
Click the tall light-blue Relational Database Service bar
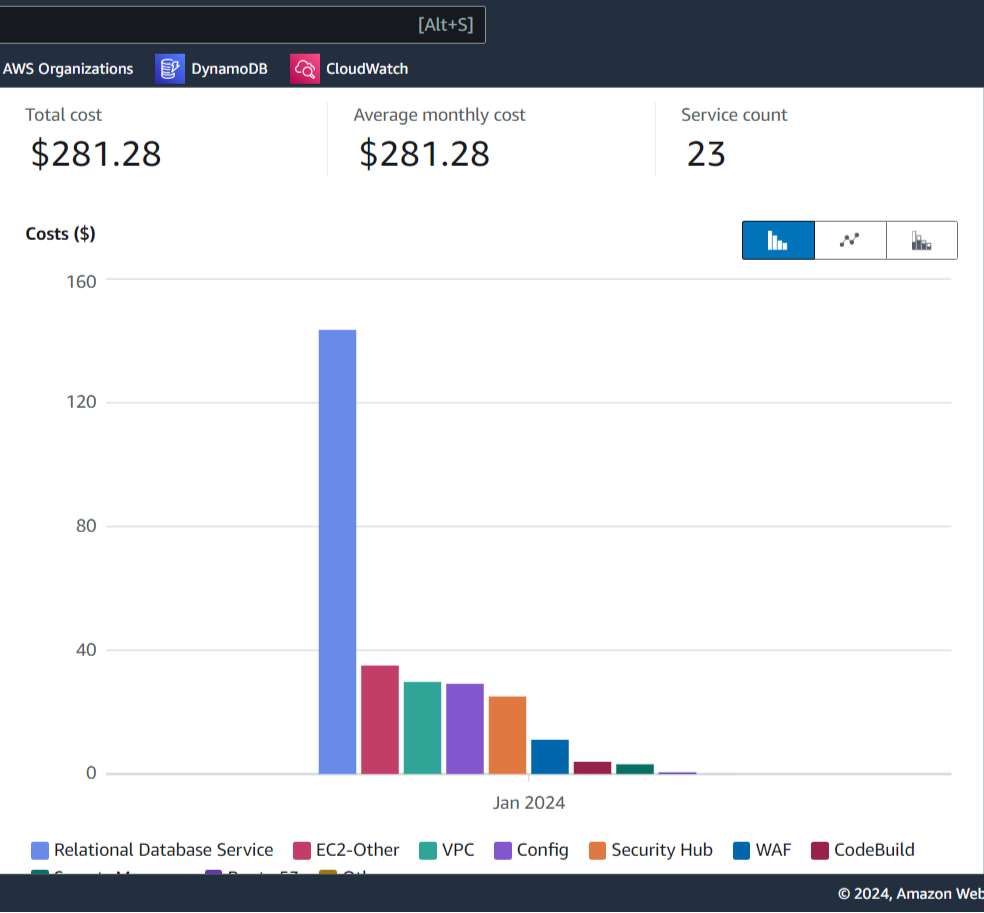point(337,550)
